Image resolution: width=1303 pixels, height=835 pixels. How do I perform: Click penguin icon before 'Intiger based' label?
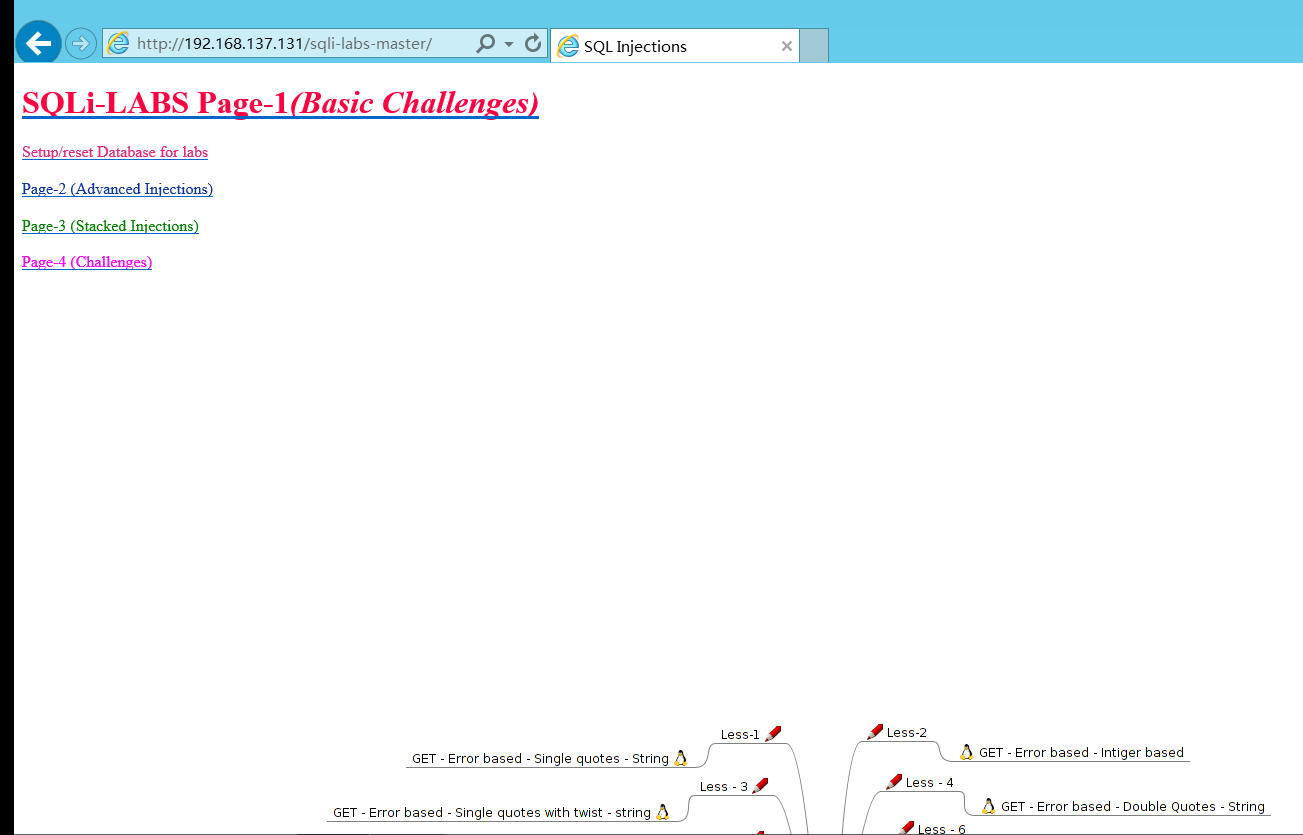click(967, 752)
